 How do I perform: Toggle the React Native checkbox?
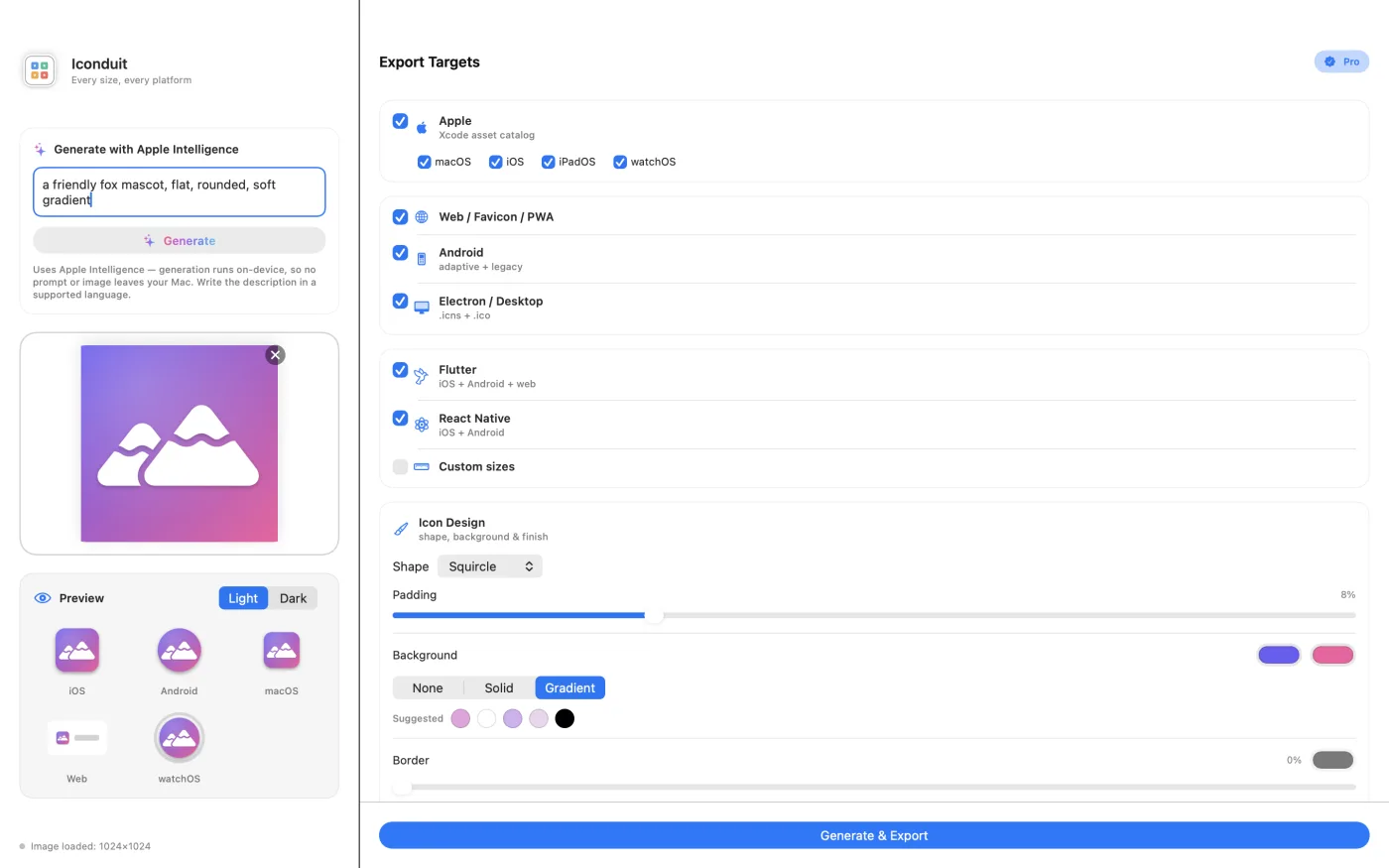[x=400, y=419]
